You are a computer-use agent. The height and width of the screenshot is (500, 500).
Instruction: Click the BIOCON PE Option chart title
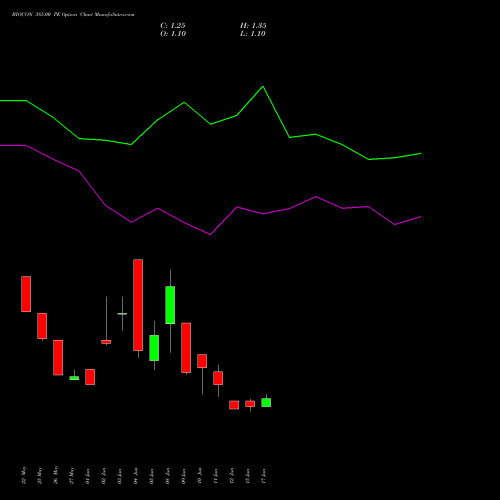[73, 15]
